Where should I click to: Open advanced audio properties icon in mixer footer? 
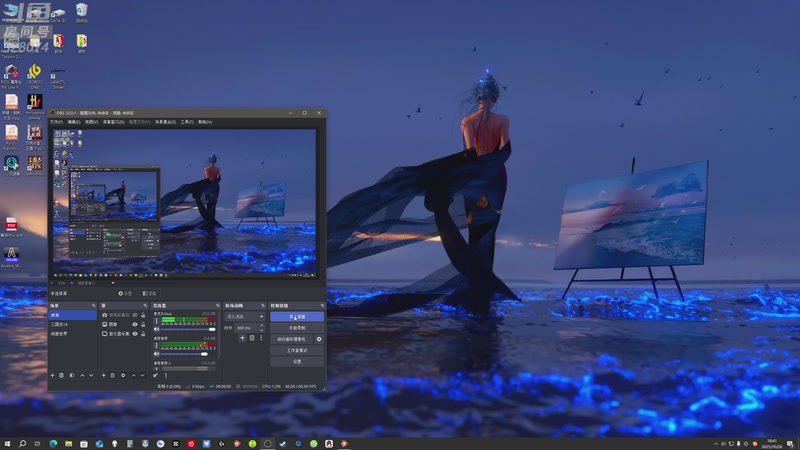coord(155,376)
